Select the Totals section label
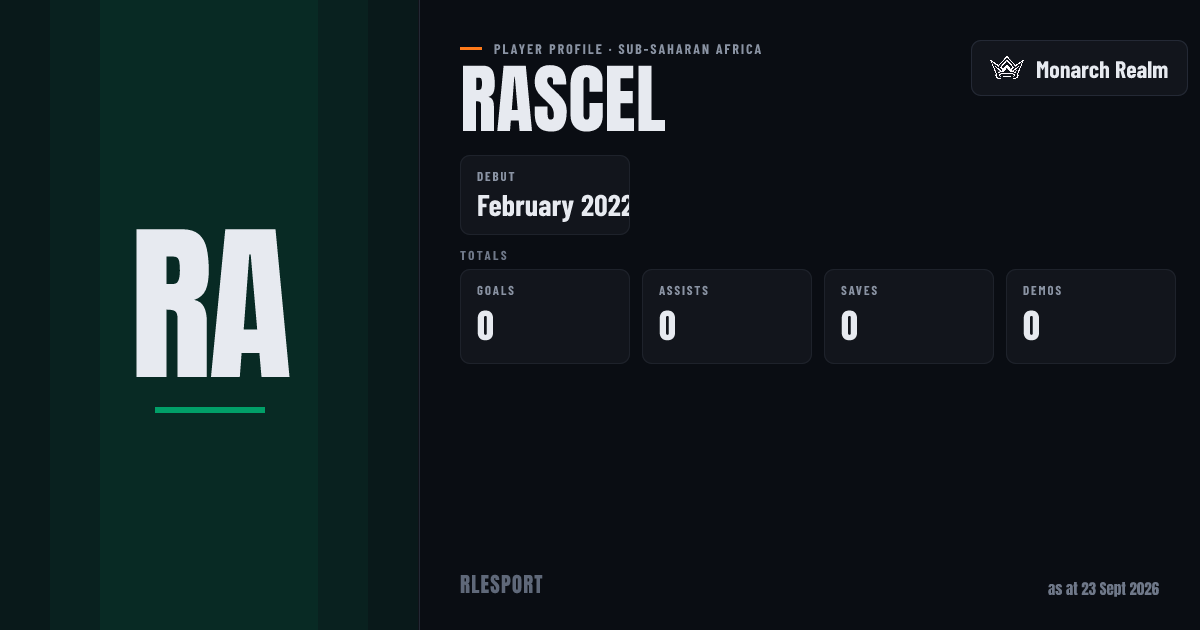1200x630 pixels. point(484,256)
